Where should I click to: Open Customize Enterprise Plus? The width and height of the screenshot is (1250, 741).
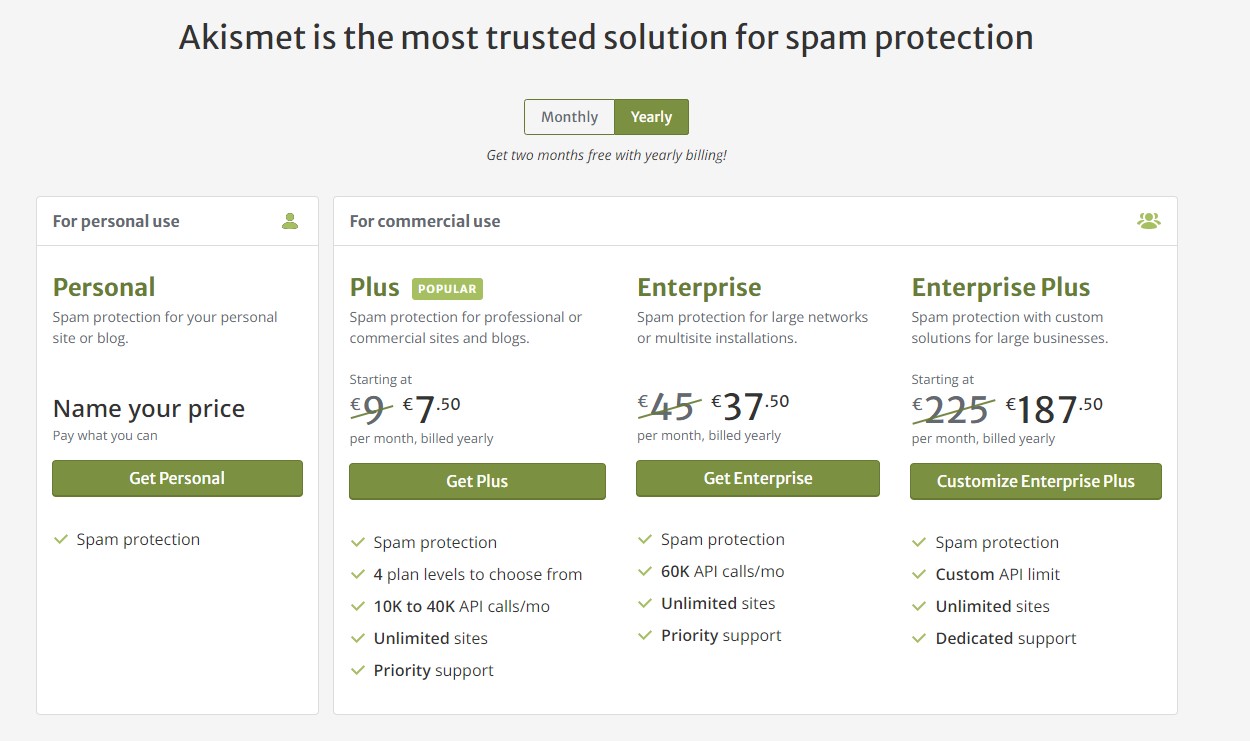(1036, 481)
